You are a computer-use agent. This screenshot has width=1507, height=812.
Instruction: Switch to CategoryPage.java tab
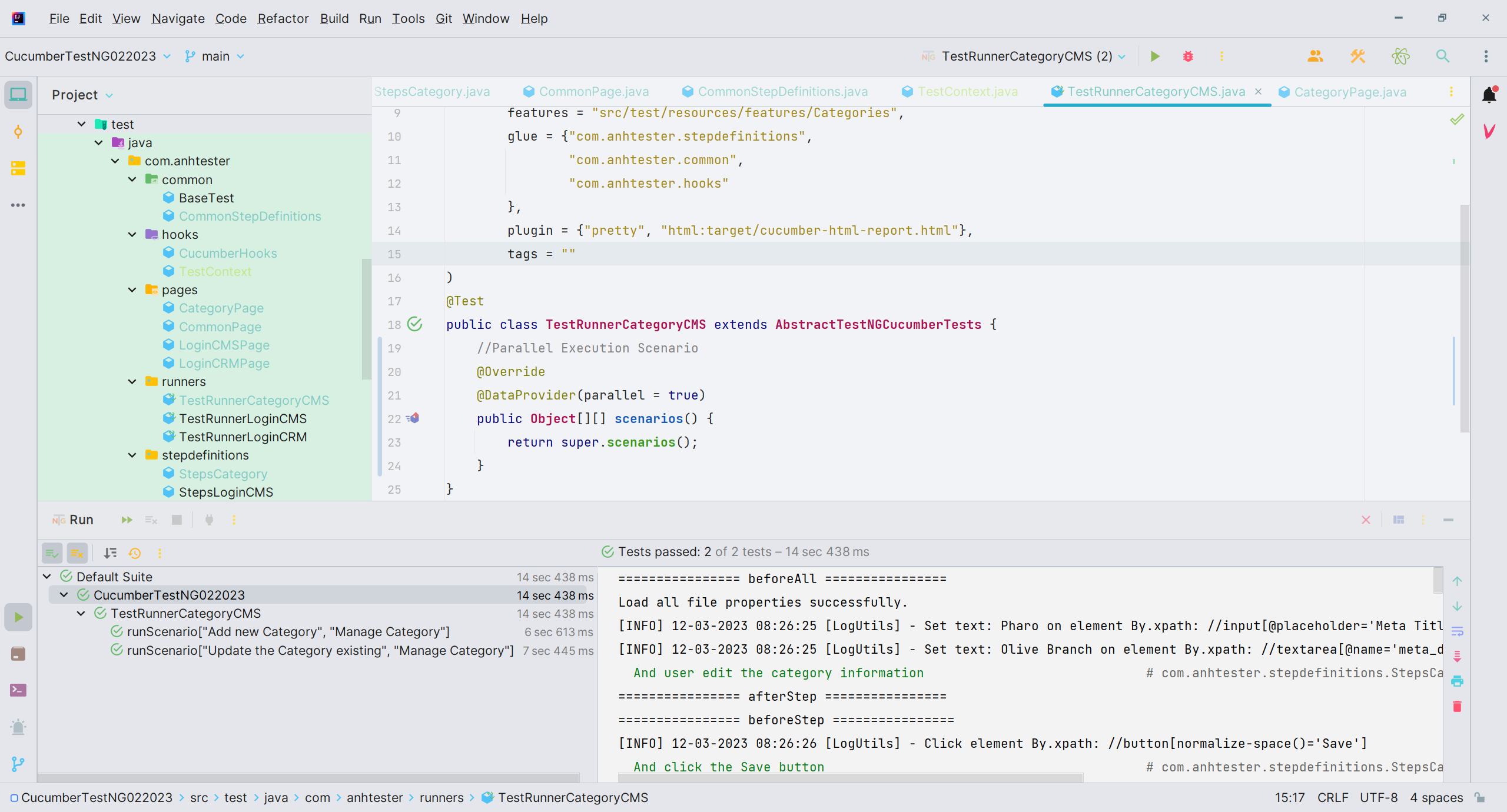click(x=1343, y=92)
